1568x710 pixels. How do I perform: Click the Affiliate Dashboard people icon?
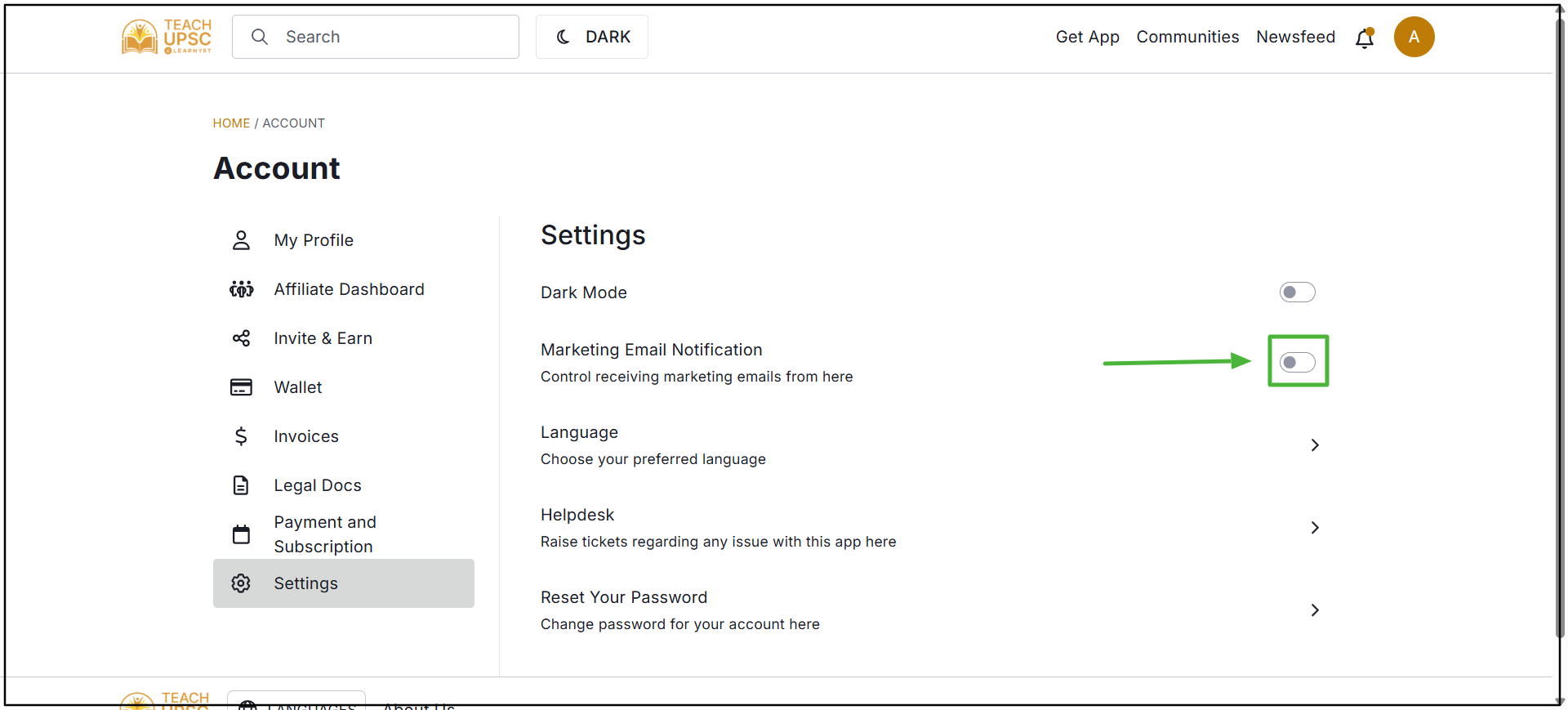click(241, 289)
